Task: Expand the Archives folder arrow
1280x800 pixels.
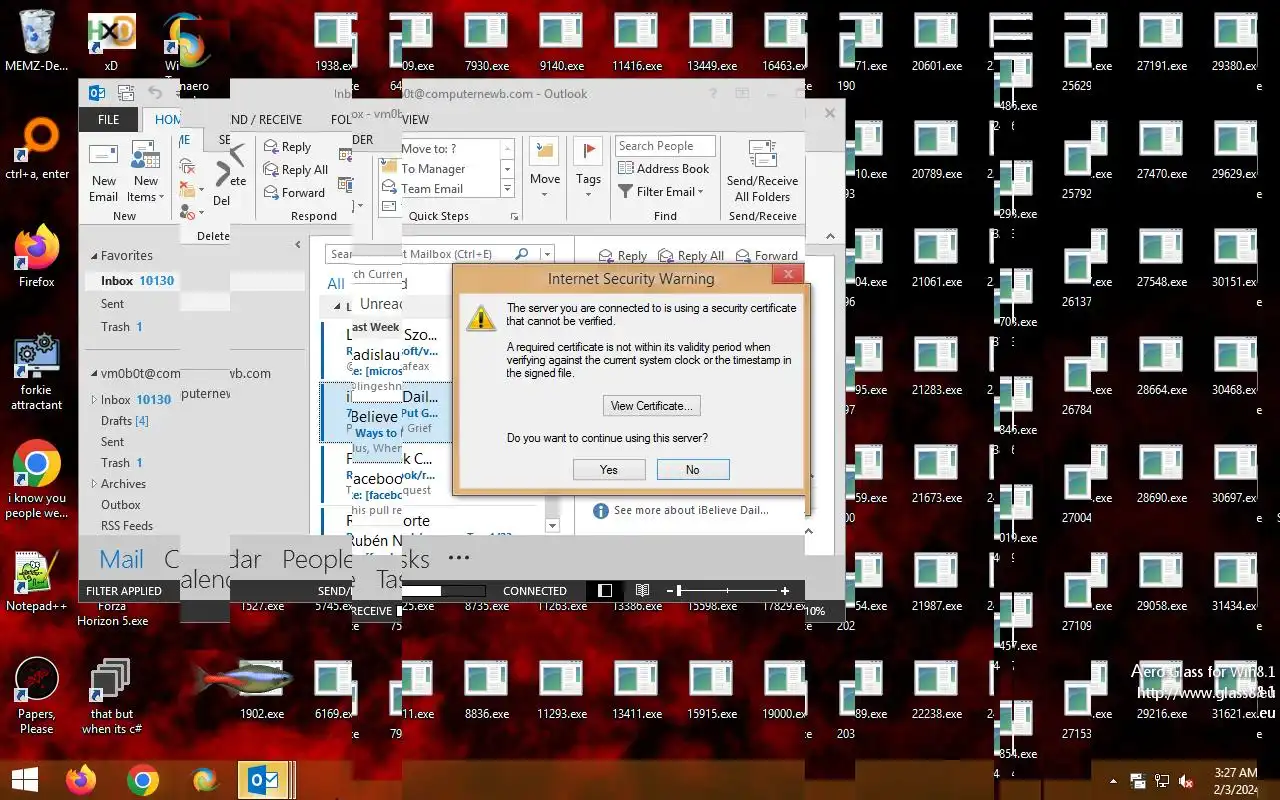Action: tap(94, 484)
